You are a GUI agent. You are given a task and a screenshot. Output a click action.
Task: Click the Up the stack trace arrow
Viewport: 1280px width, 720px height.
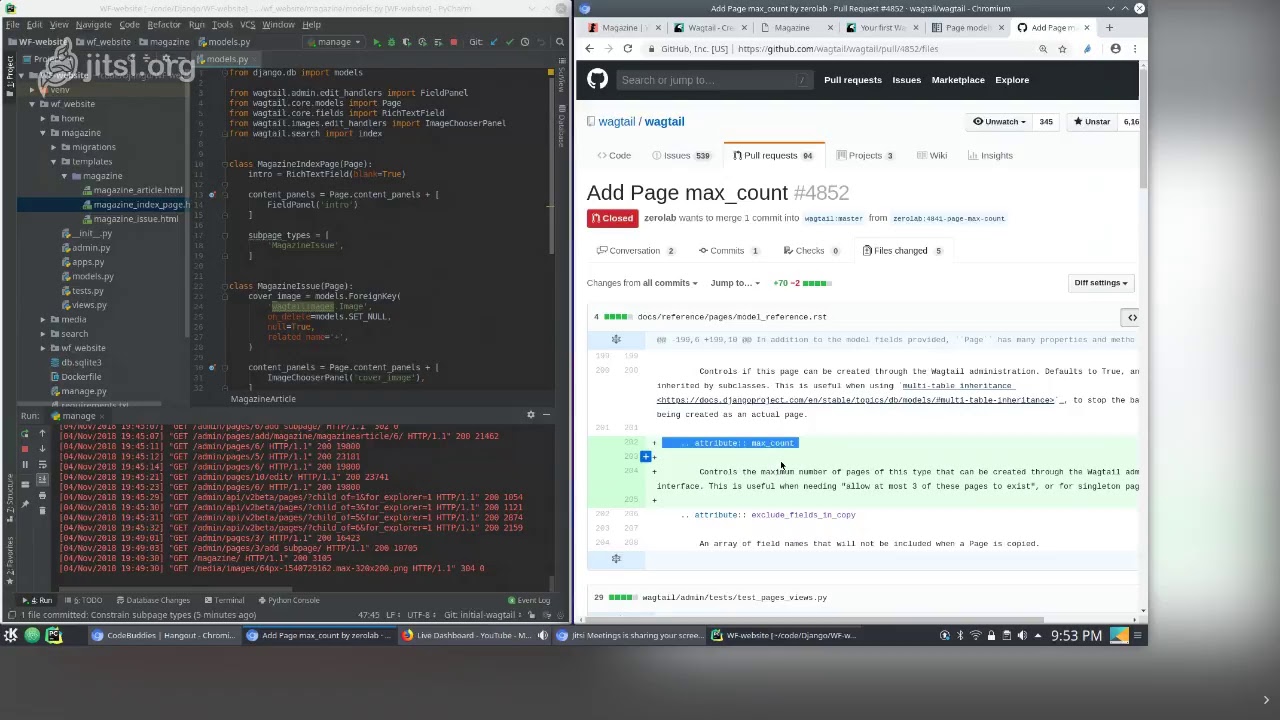(x=42, y=433)
